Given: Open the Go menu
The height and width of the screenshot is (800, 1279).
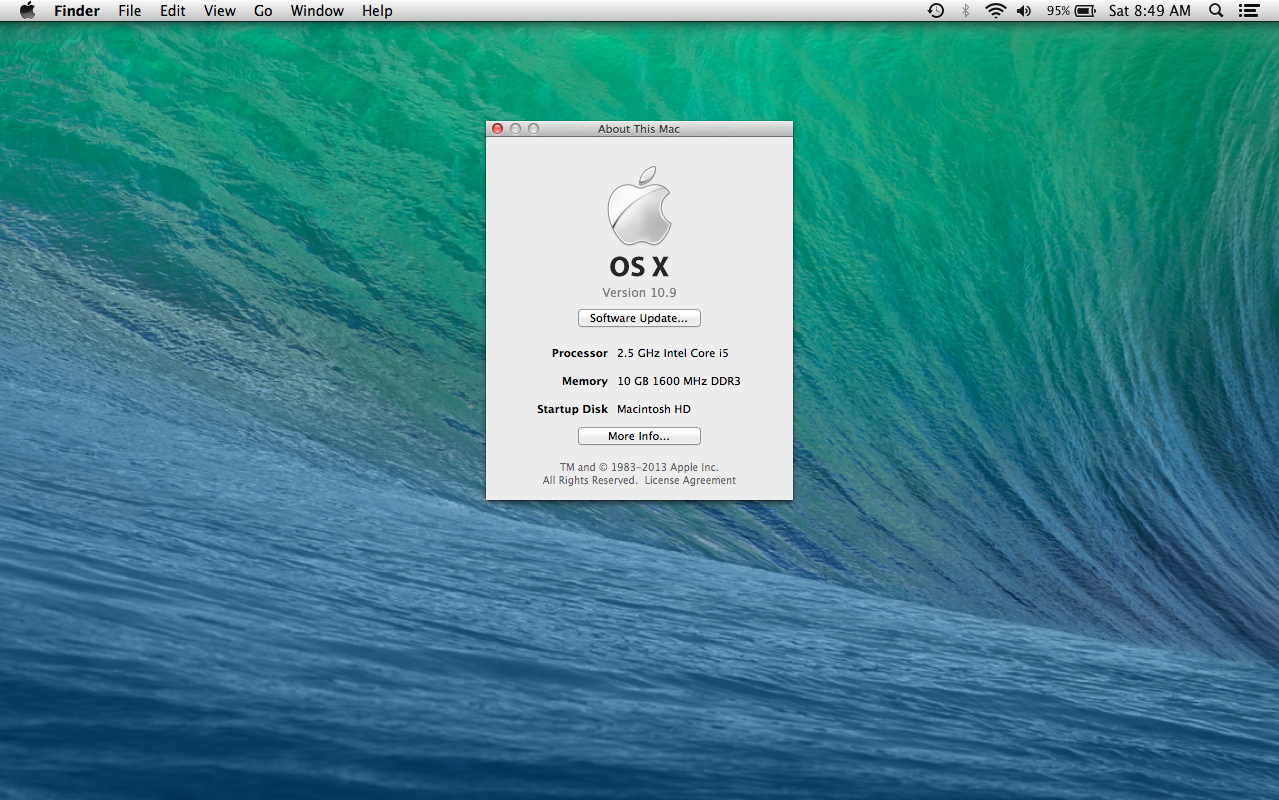Looking at the screenshot, I should click(263, 11).
